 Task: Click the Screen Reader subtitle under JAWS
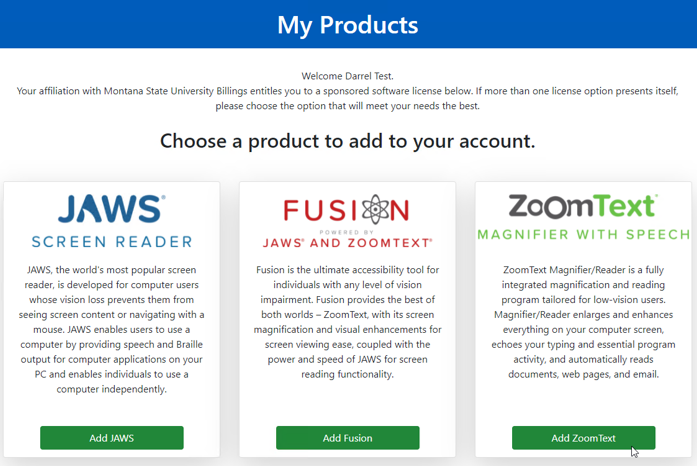pyautogui.click(x=112, y=242)
